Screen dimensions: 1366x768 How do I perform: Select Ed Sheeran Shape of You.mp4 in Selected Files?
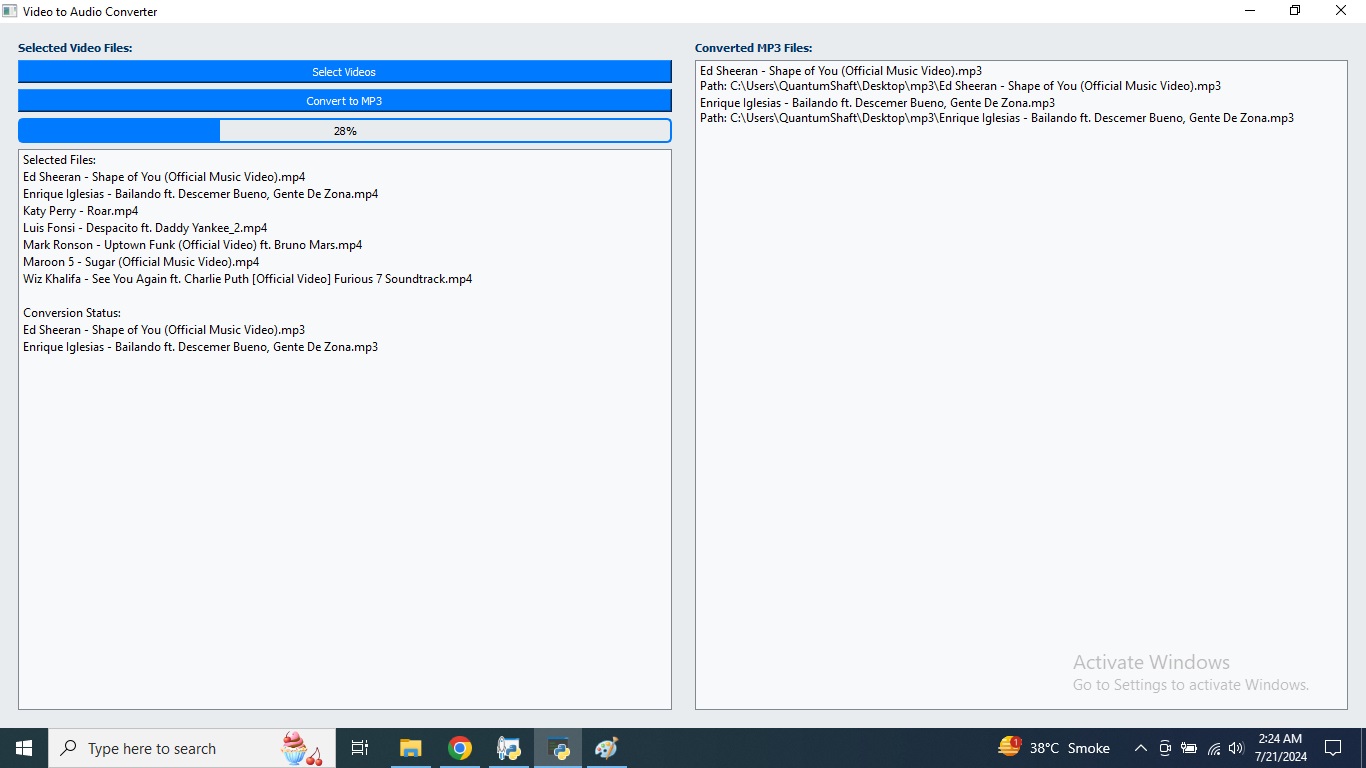[x=164, y=177]
